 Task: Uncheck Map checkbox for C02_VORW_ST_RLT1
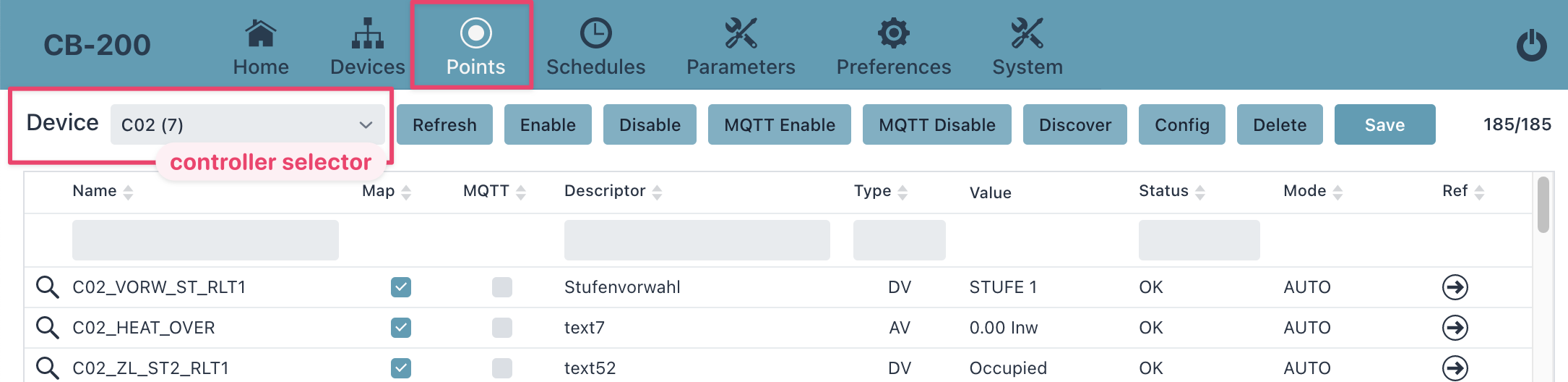click(401, 287)
